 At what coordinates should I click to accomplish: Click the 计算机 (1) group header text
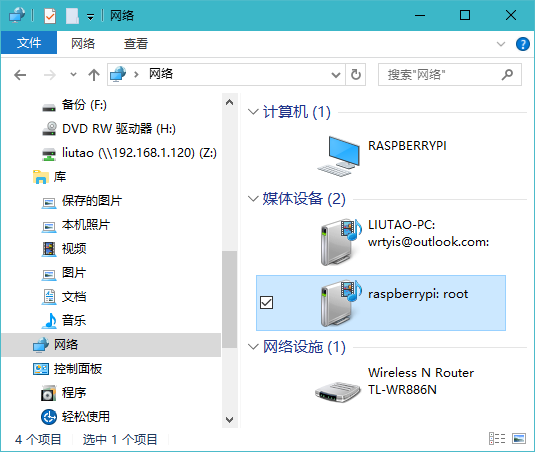pos(297,112)
